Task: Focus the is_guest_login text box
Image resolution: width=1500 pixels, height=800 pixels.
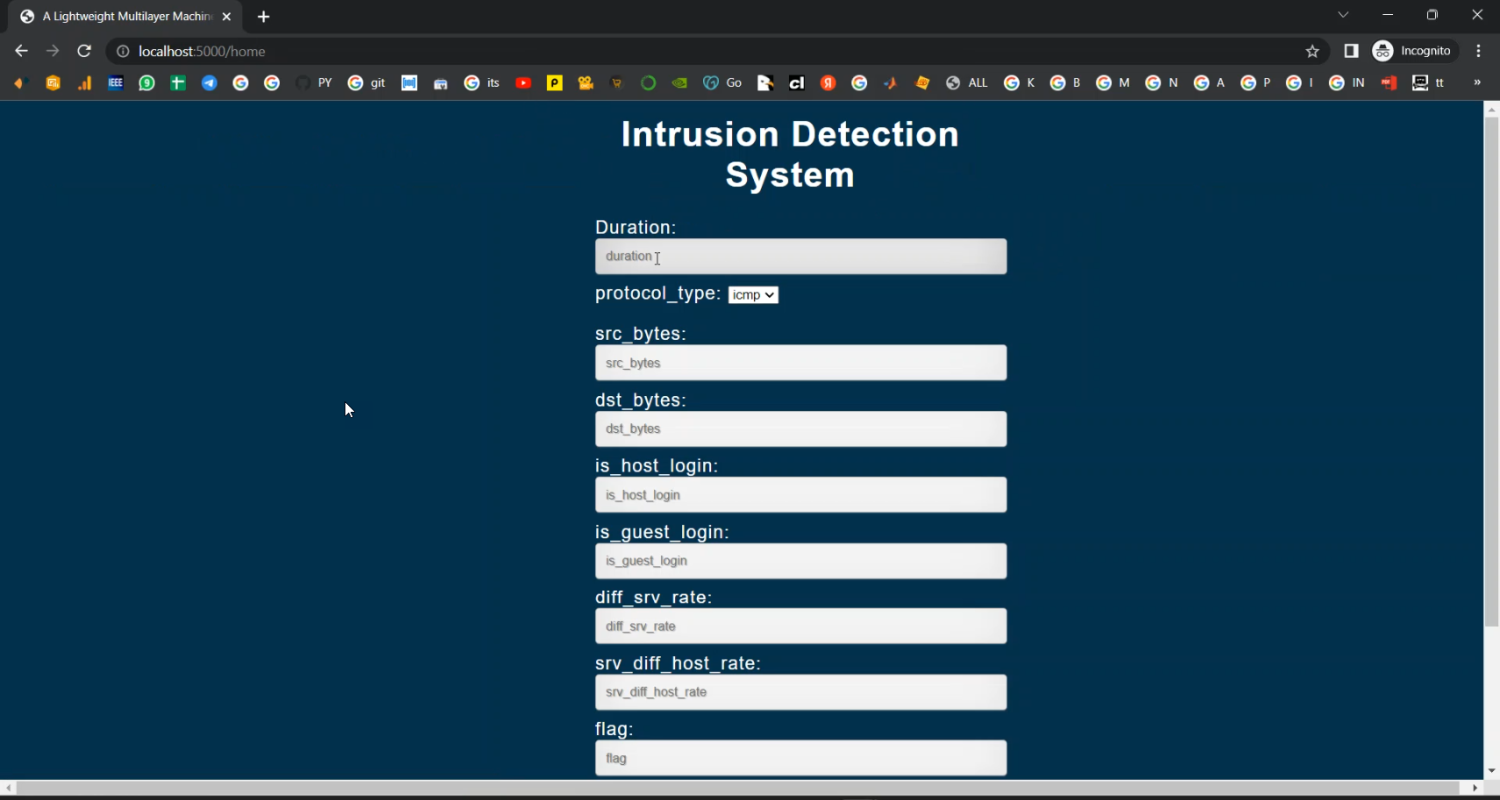Action: 800,561
